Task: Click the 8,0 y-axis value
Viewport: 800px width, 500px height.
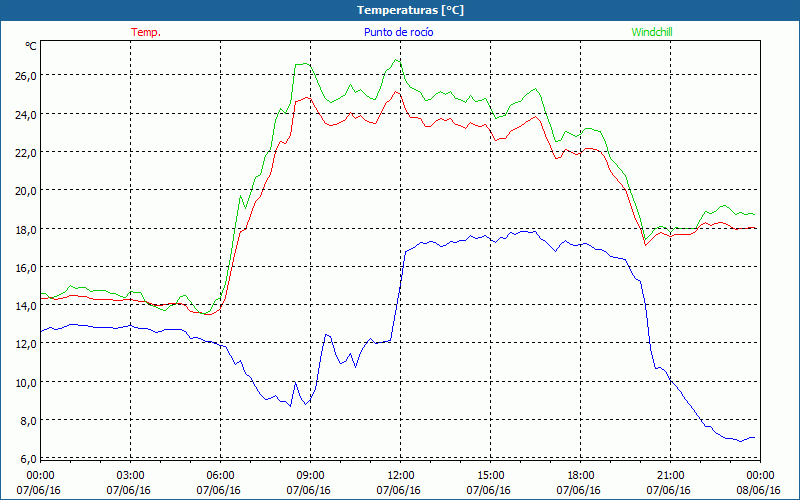Action: pyautogui.click(x=28, y=421)
